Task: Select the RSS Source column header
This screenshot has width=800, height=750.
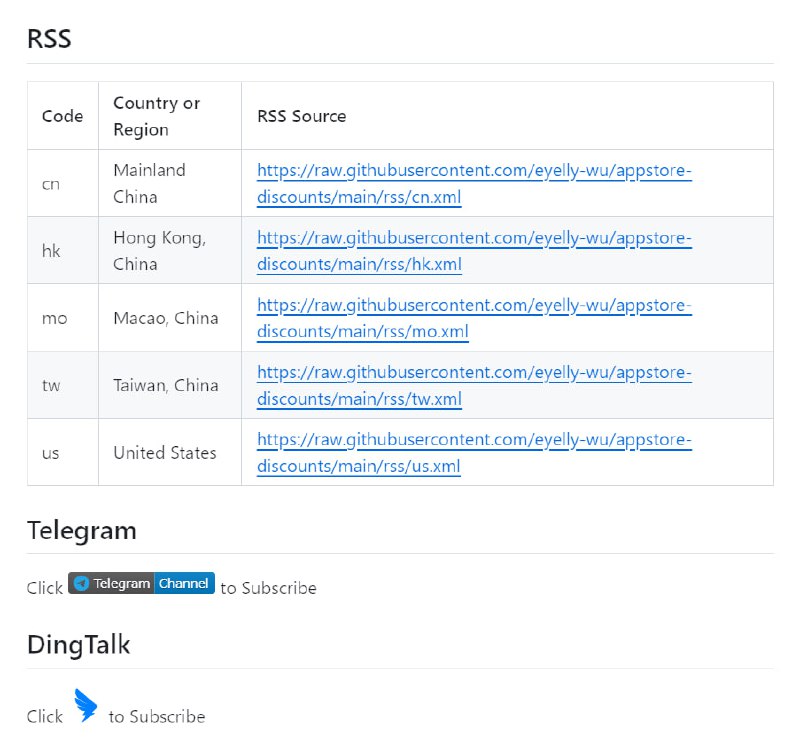Action: pyautogui.click(x=301, y=115)
